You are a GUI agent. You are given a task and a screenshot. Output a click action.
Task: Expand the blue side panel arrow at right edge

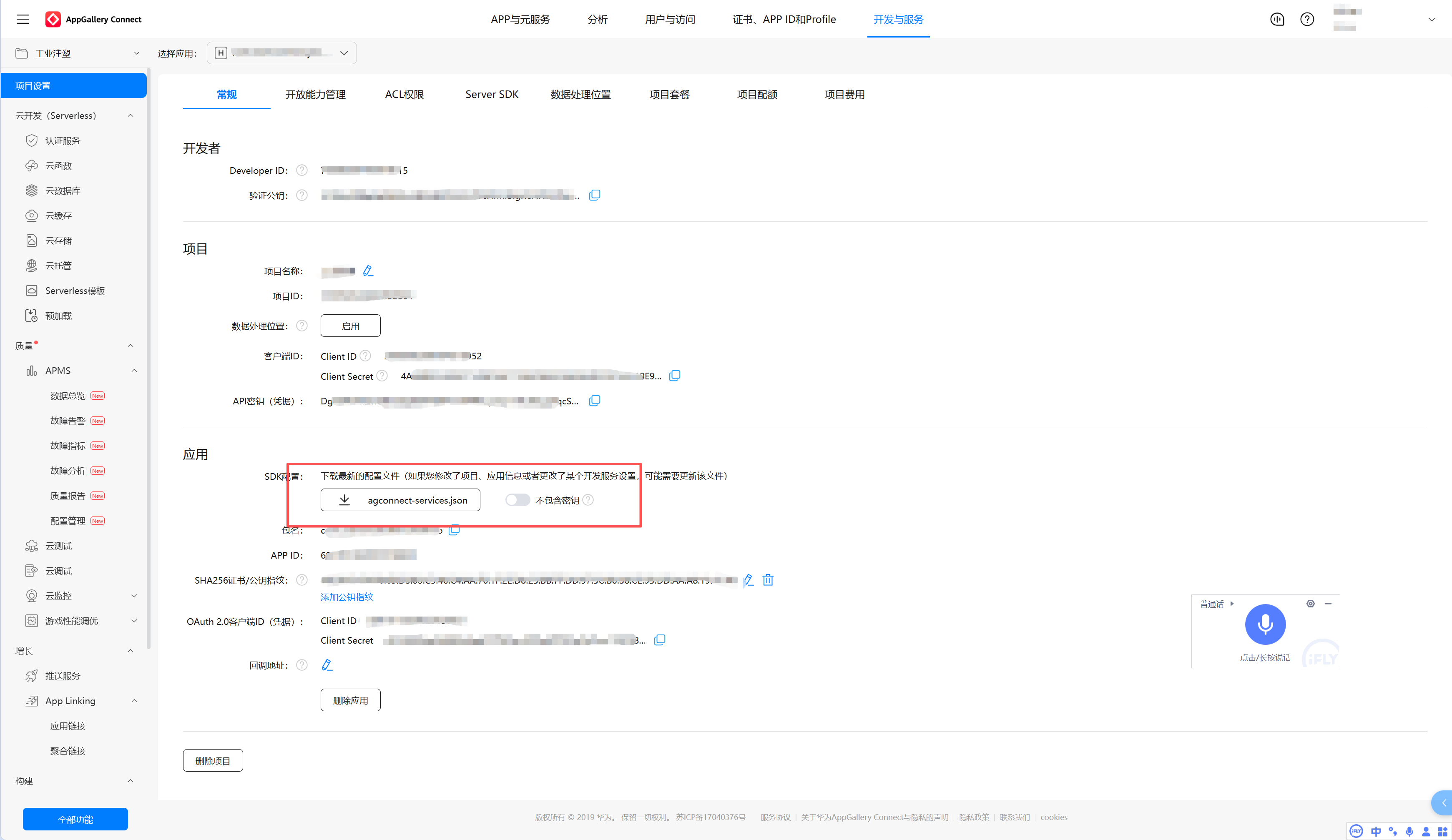[1443, 802]
